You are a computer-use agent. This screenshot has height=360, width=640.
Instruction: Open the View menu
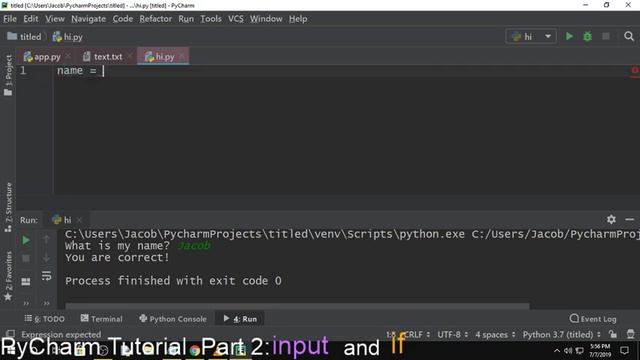55,19
